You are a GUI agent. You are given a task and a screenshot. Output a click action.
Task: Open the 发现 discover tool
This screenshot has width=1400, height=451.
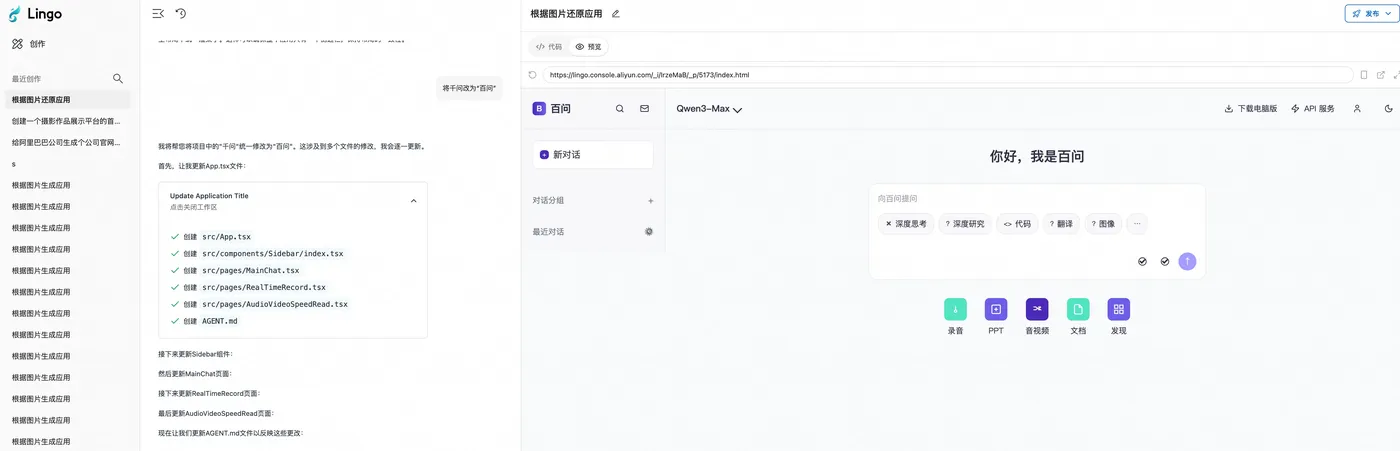[1119, 316]
